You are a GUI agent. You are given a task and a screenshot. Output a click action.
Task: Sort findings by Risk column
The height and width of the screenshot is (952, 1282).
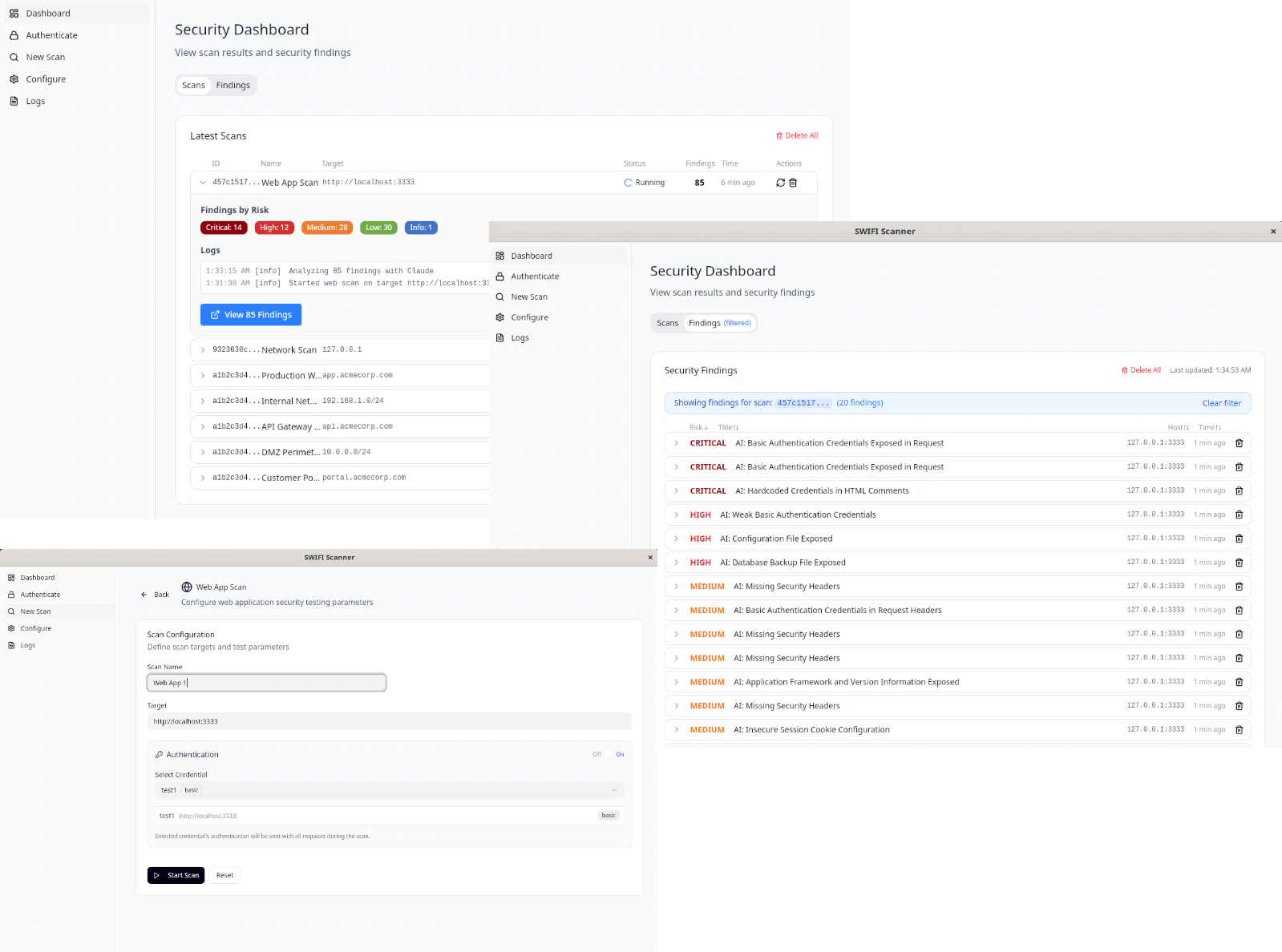698,427
